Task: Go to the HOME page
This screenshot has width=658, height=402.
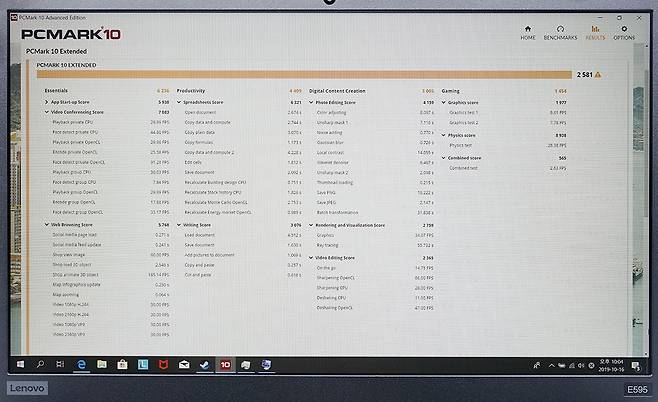Action: tap(528, 32)
